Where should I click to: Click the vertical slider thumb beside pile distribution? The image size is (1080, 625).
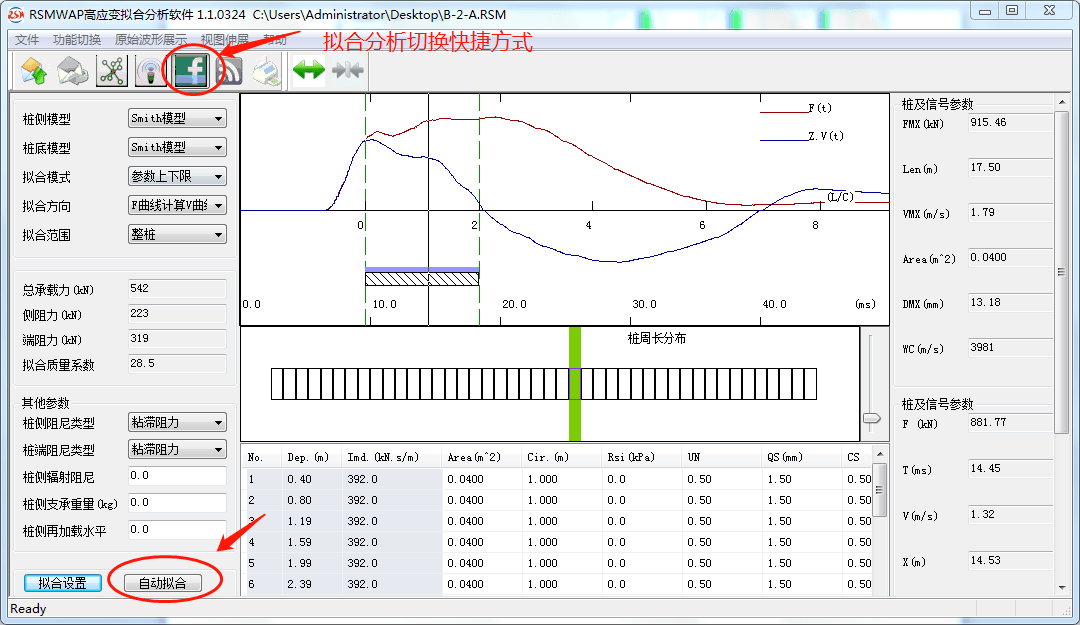point(871,418)
